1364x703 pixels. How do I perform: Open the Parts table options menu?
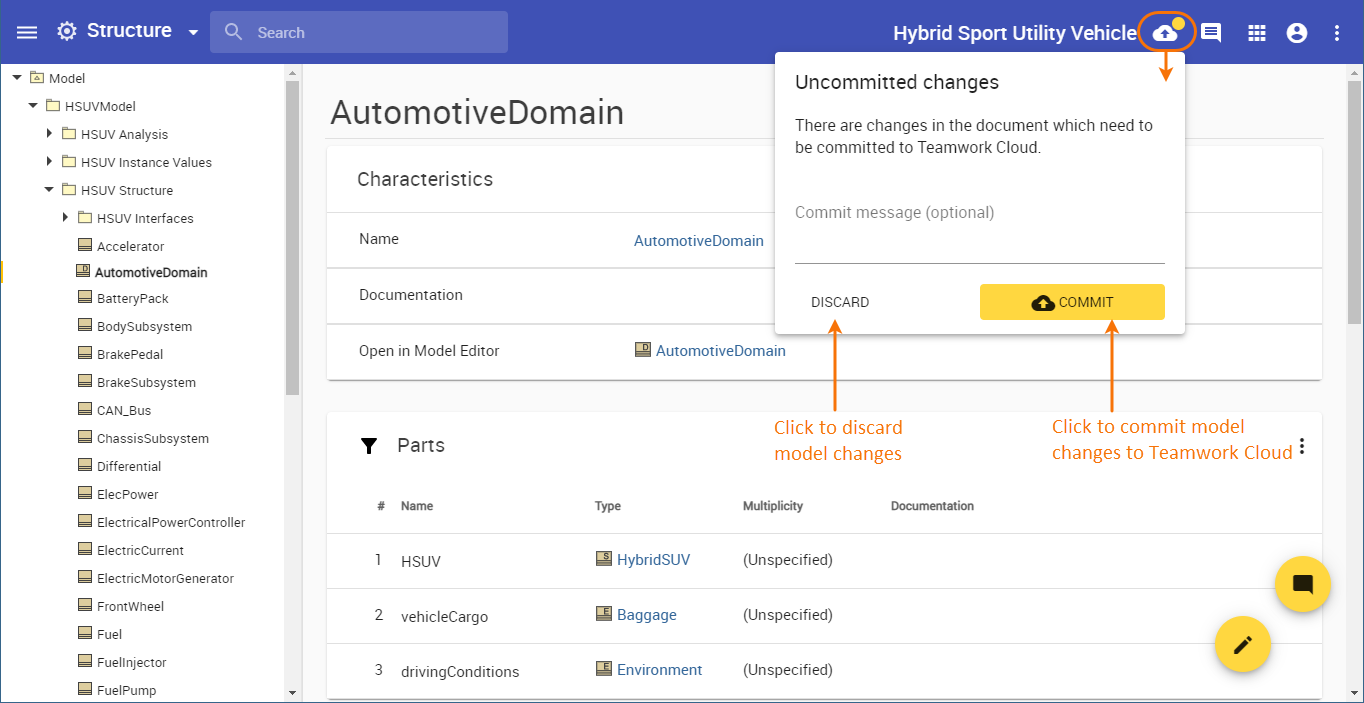pos(1301,446)
